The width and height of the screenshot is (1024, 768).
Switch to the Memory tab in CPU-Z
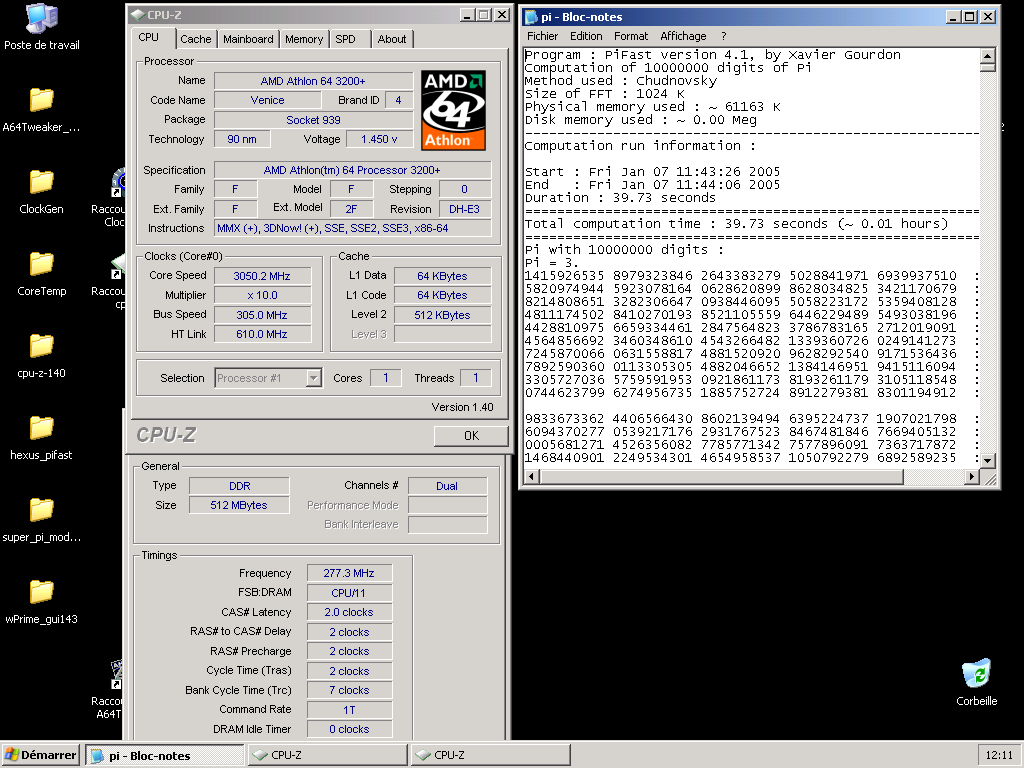[304, 39]
